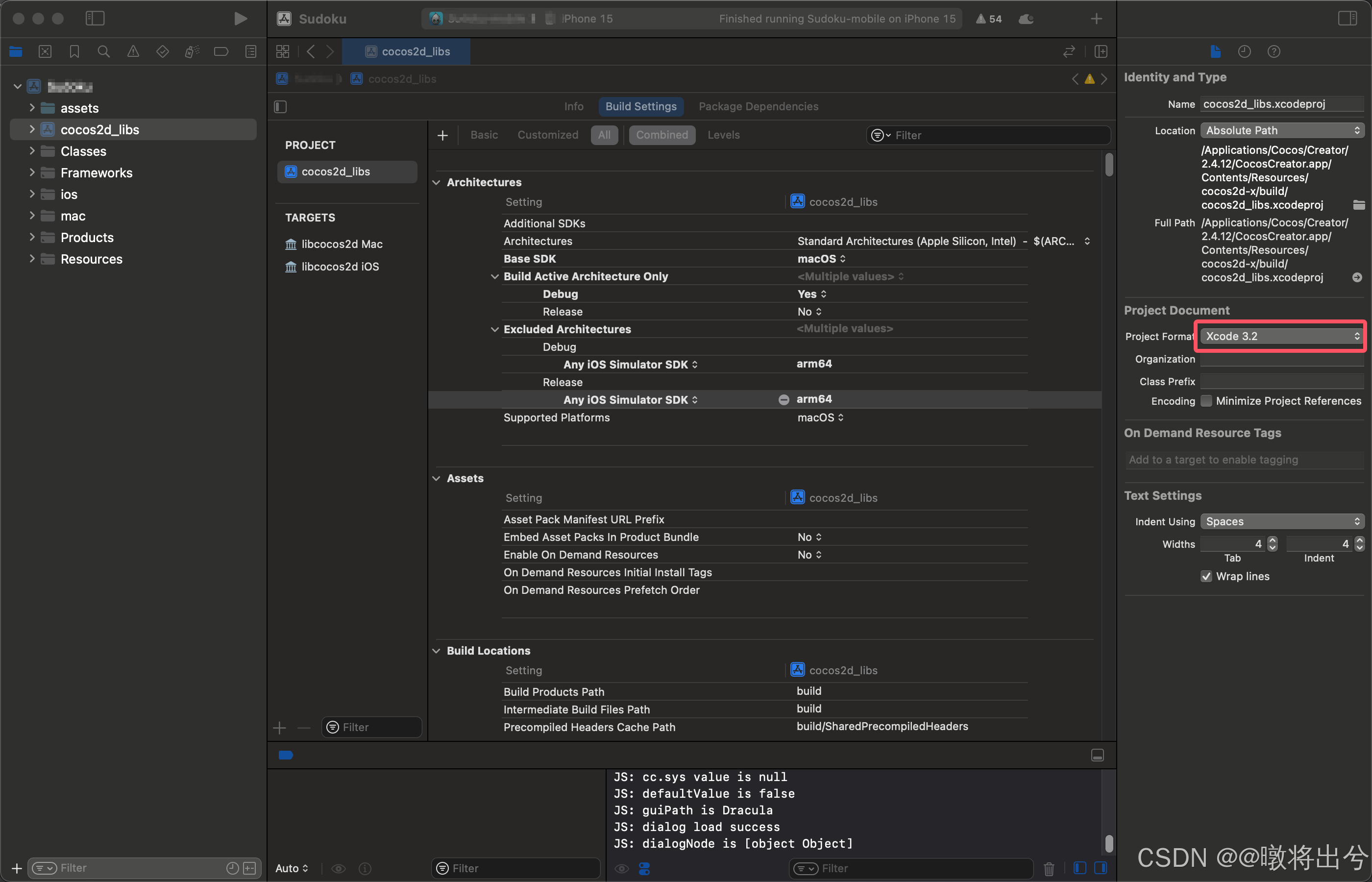Show the History inspector clock icon

click(1244, 51)
